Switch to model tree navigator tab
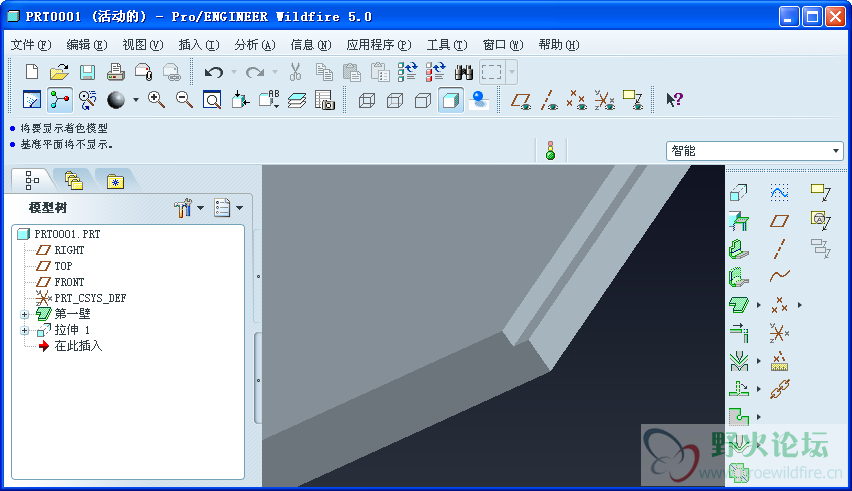852x491 pixels. 32,180
